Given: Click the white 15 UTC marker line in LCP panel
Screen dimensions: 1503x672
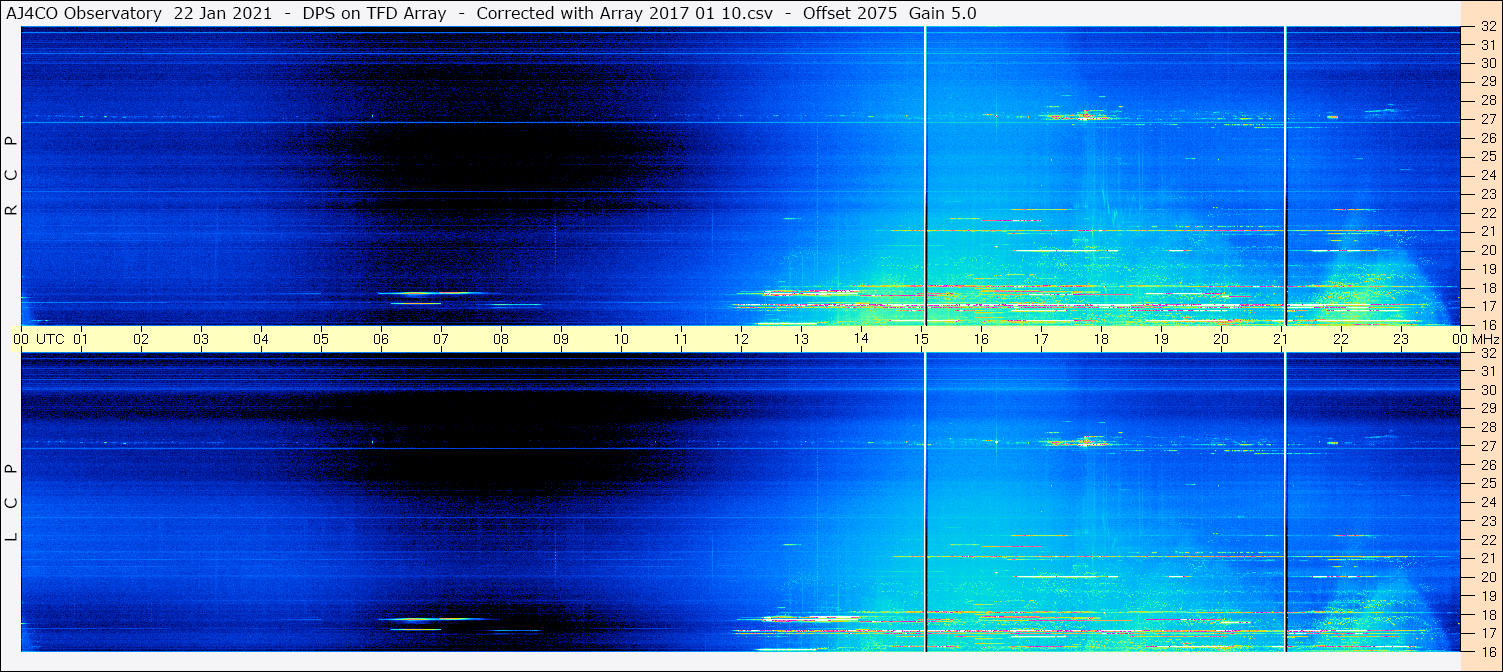Looking at the screenshot, I should [x=926, y=502].
